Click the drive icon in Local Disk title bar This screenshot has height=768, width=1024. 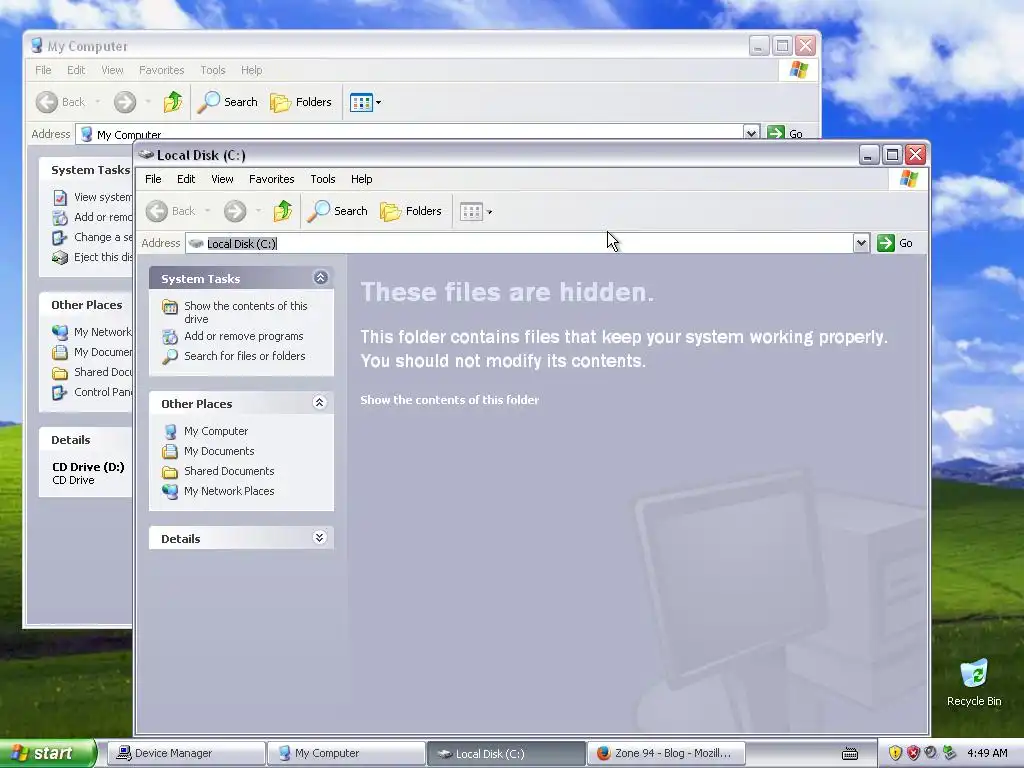146,155
